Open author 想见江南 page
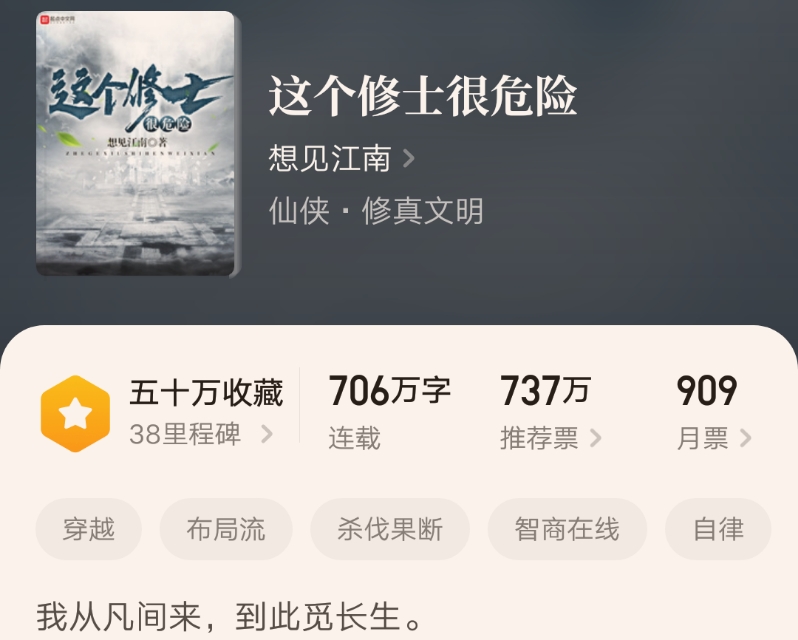The image size is (798, 640). (x=330, y=158)
